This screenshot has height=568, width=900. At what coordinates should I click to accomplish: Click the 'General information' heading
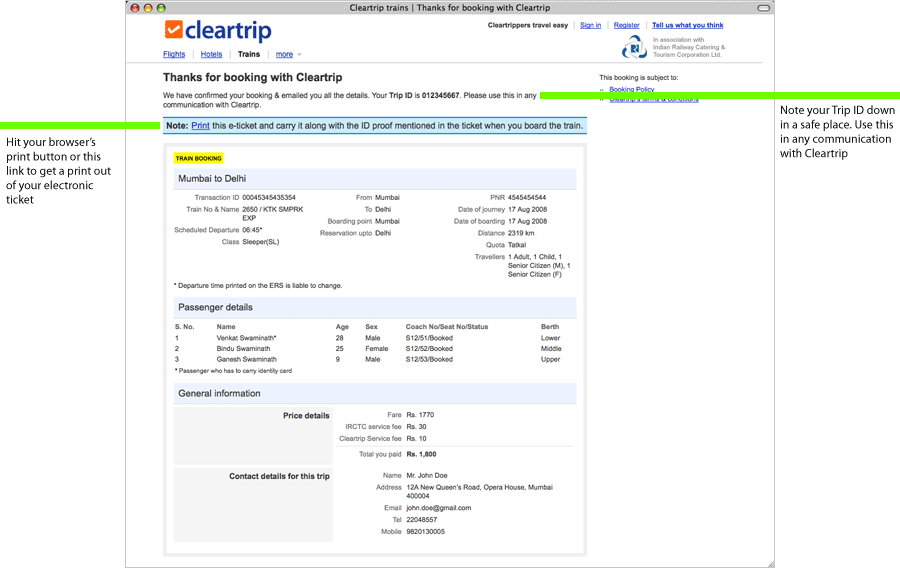[219, 393]
